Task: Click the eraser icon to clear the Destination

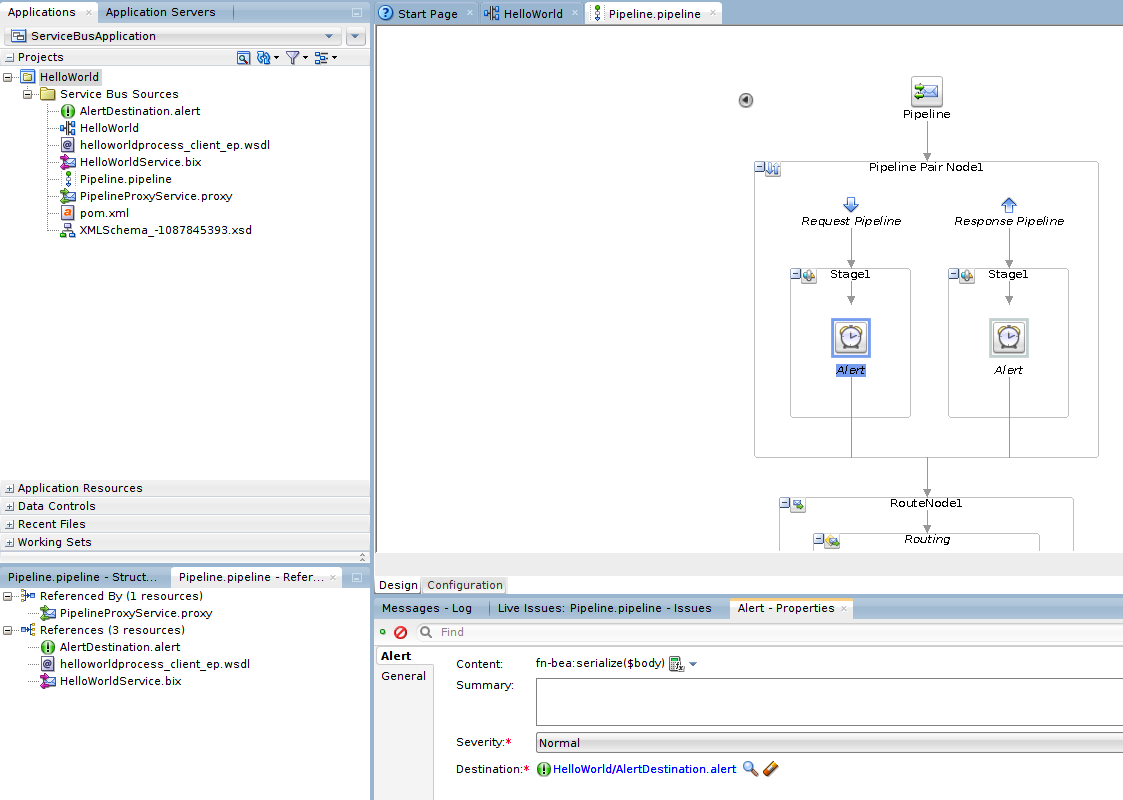Action: [769, 769]
